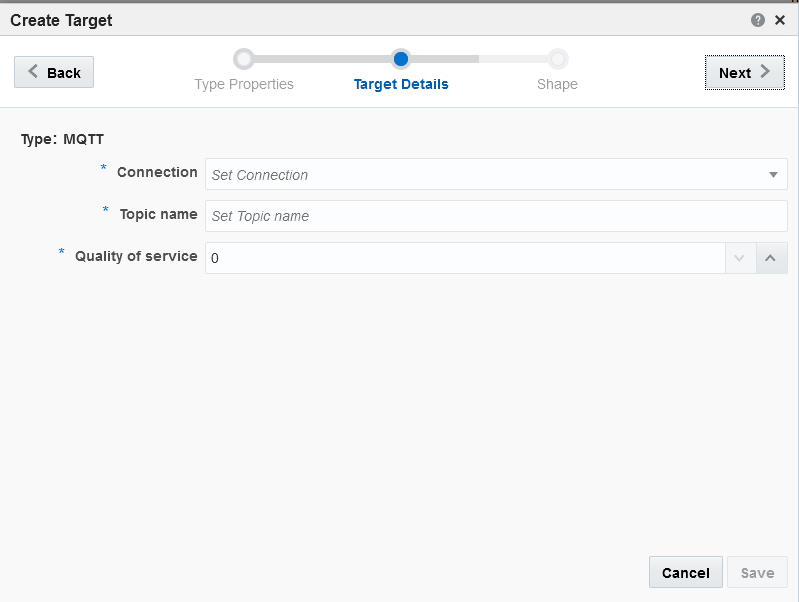Increase Quality of service with up chevron

pyautogui.click(x=771, y=258)
